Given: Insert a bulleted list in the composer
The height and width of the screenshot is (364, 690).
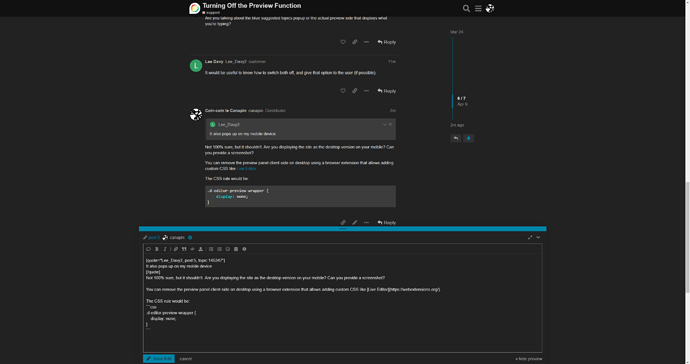Looking at the screenshot, I should click(211, 249).
